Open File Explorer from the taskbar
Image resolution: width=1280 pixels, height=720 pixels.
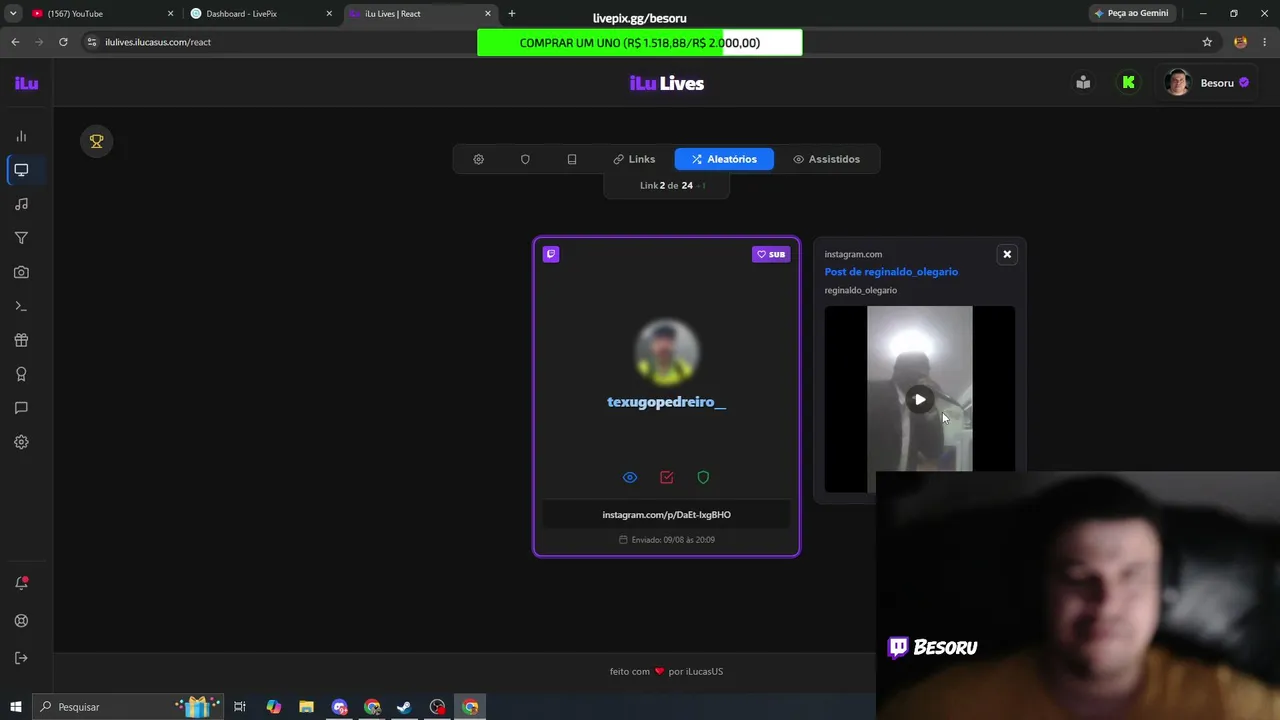[x=306, y=707]
